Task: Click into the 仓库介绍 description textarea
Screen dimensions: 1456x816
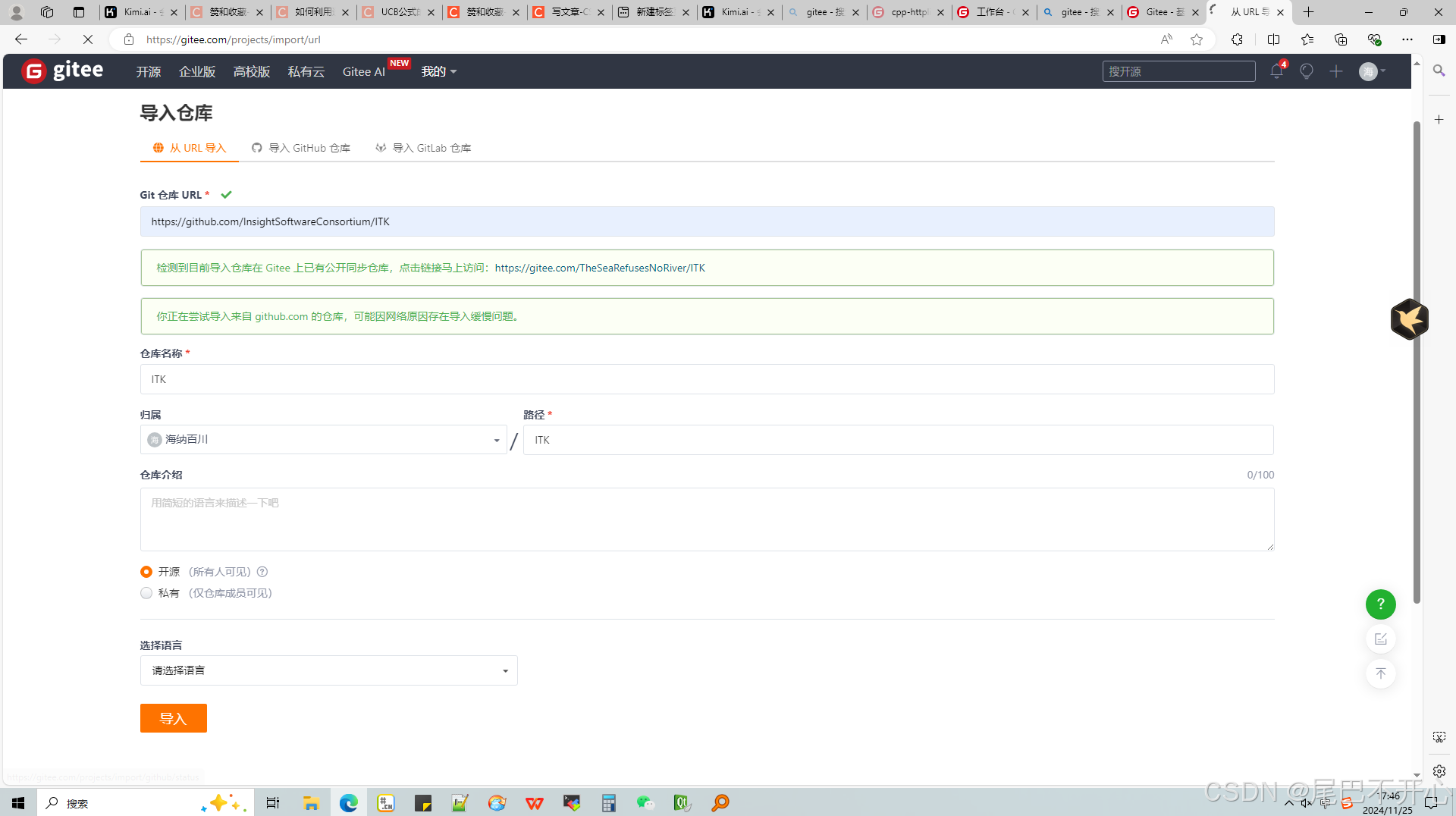Action: click(707, 519)
